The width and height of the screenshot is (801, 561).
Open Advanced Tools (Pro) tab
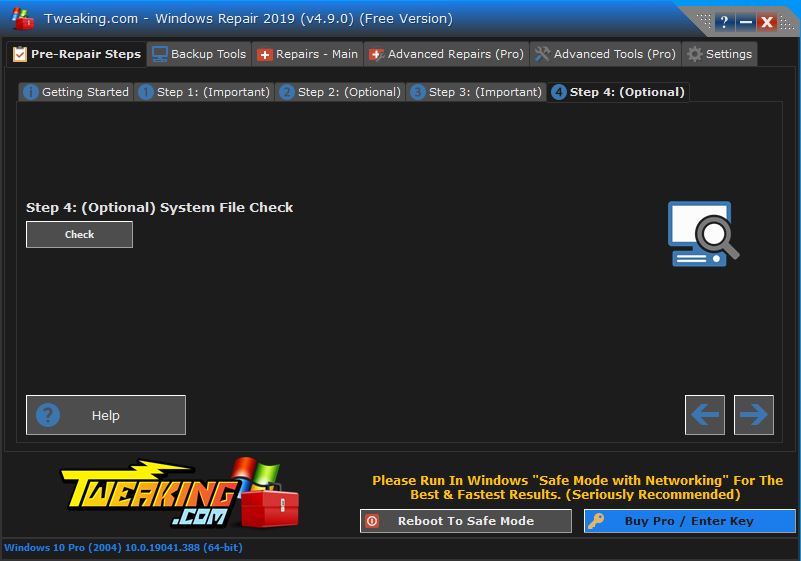pyautogui.click(x=605, y=54)
